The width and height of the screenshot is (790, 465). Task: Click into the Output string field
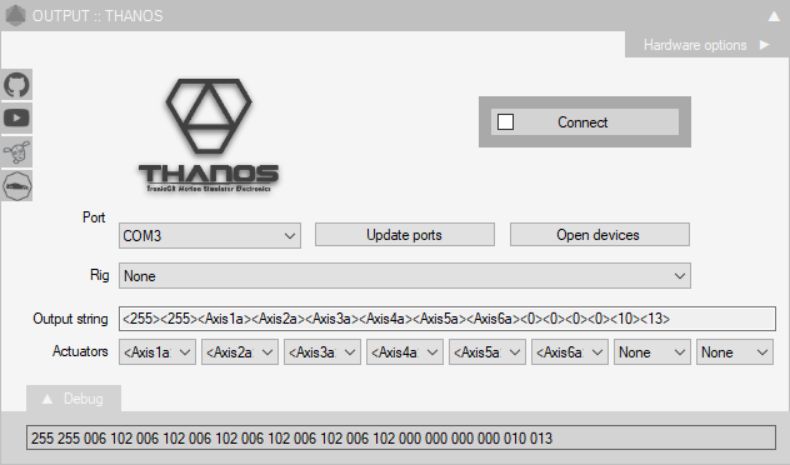[x=447, y=319]
